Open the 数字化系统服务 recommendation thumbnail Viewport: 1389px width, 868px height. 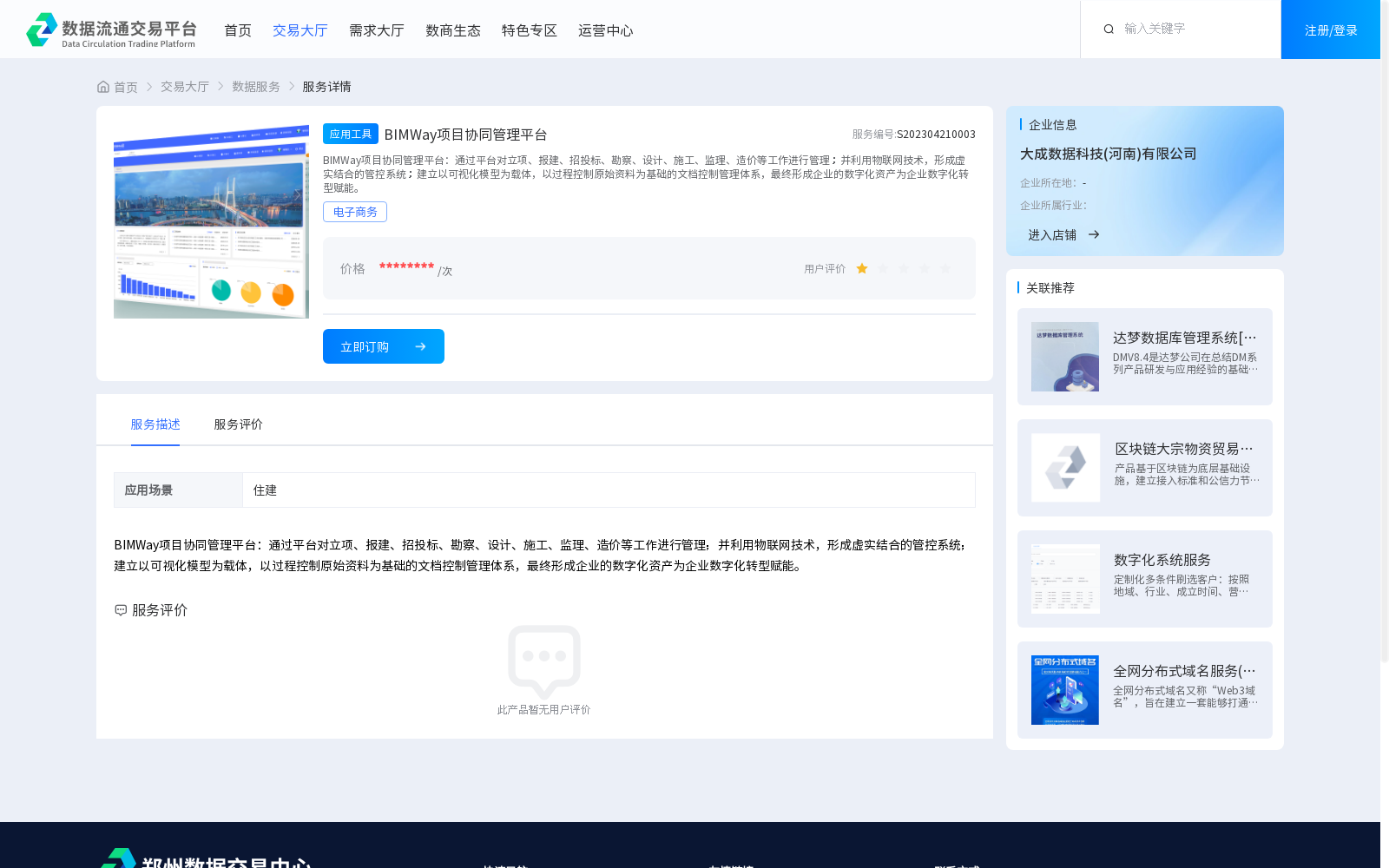tap(1065, 579)
